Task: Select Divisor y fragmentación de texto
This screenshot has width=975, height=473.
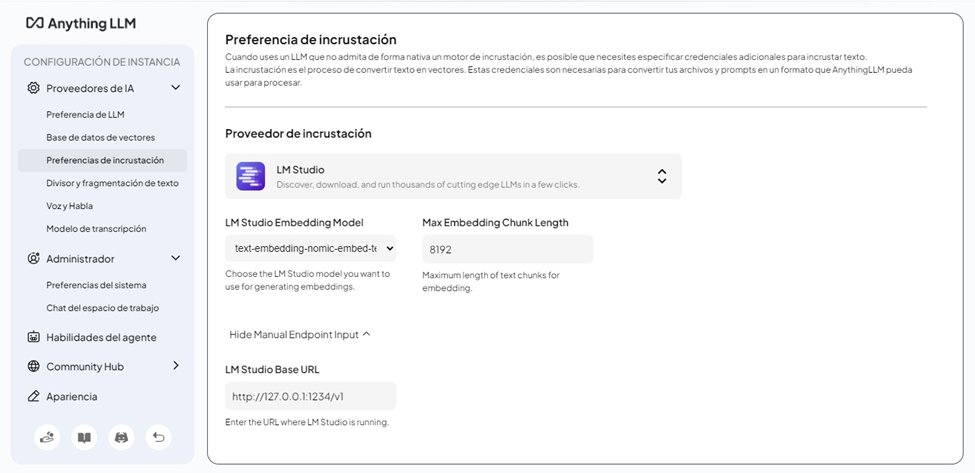Action: click(112, 183)
